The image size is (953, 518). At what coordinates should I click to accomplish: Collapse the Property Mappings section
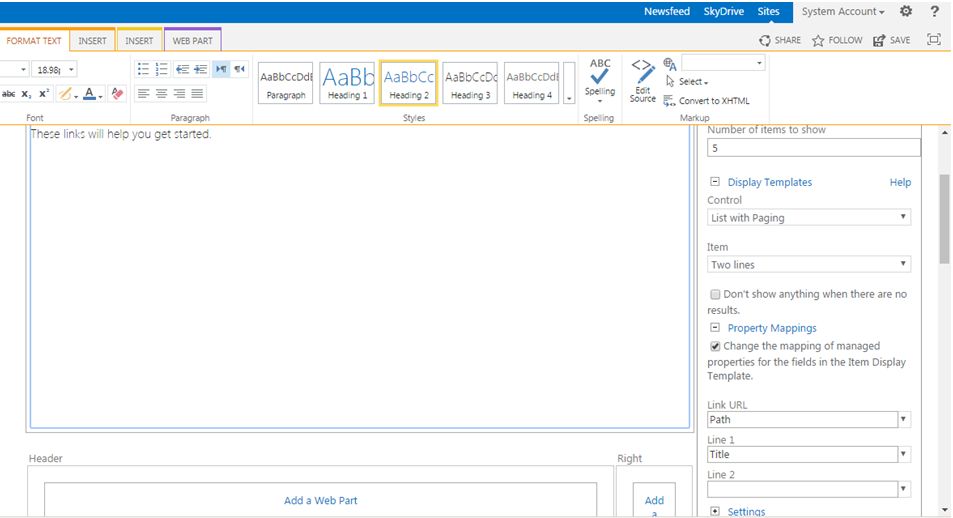point(715,327)
